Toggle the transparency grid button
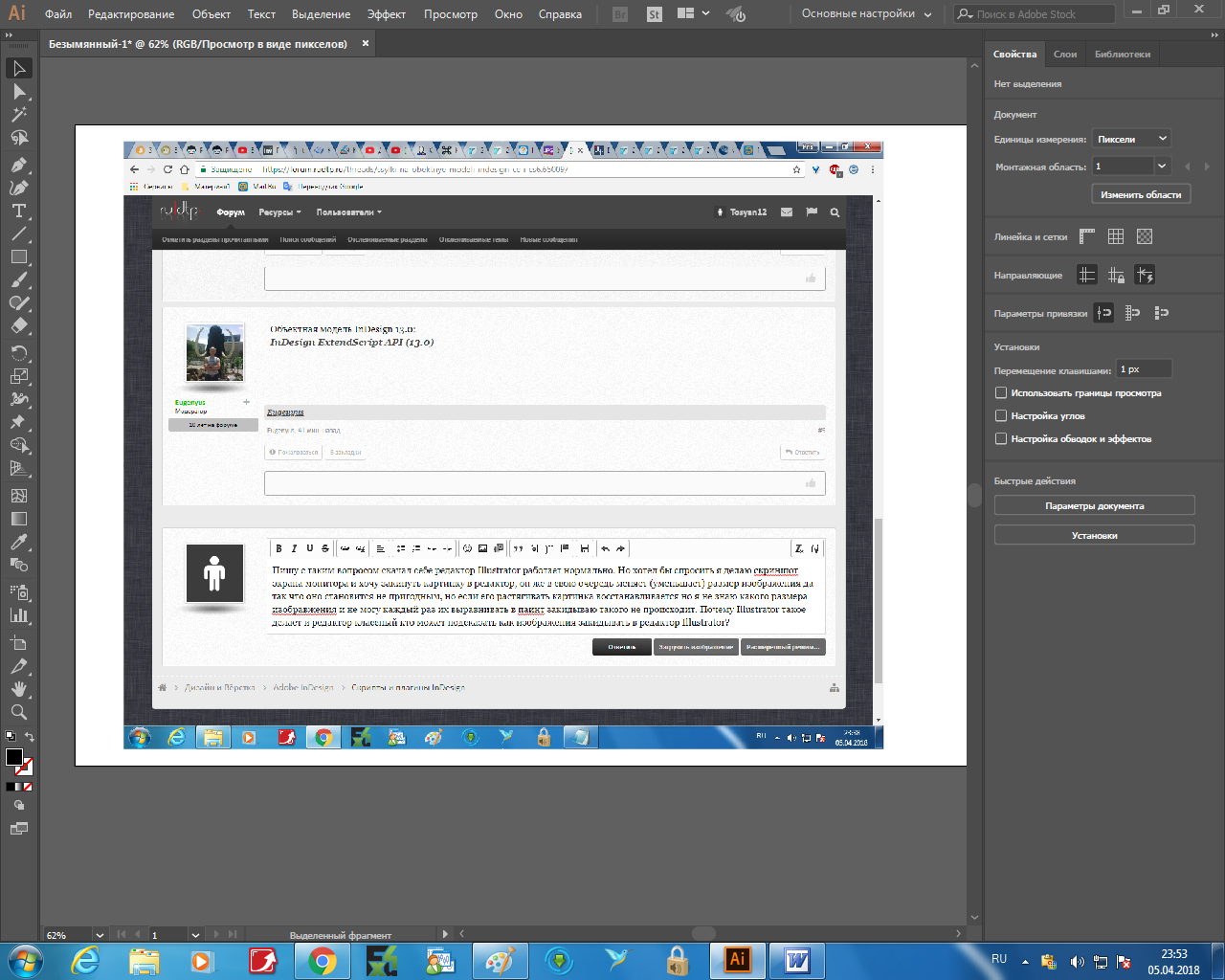The image size is (1225, 980). (1145, 236)
